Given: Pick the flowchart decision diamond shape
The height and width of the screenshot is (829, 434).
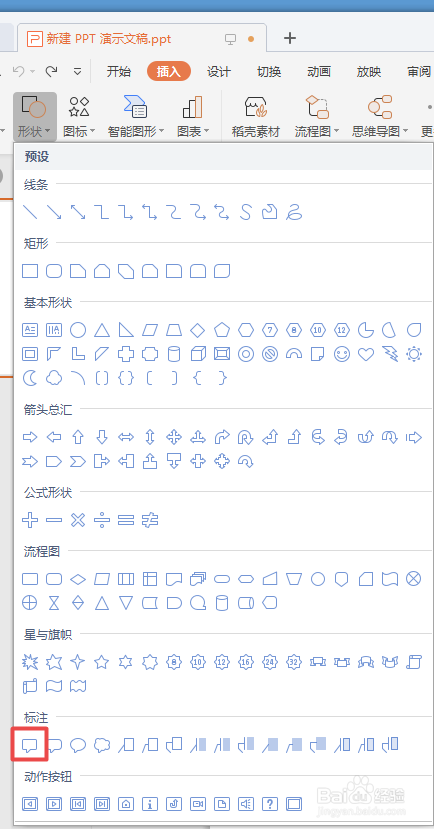Looking at the screenshot, I should pos(78,579).
